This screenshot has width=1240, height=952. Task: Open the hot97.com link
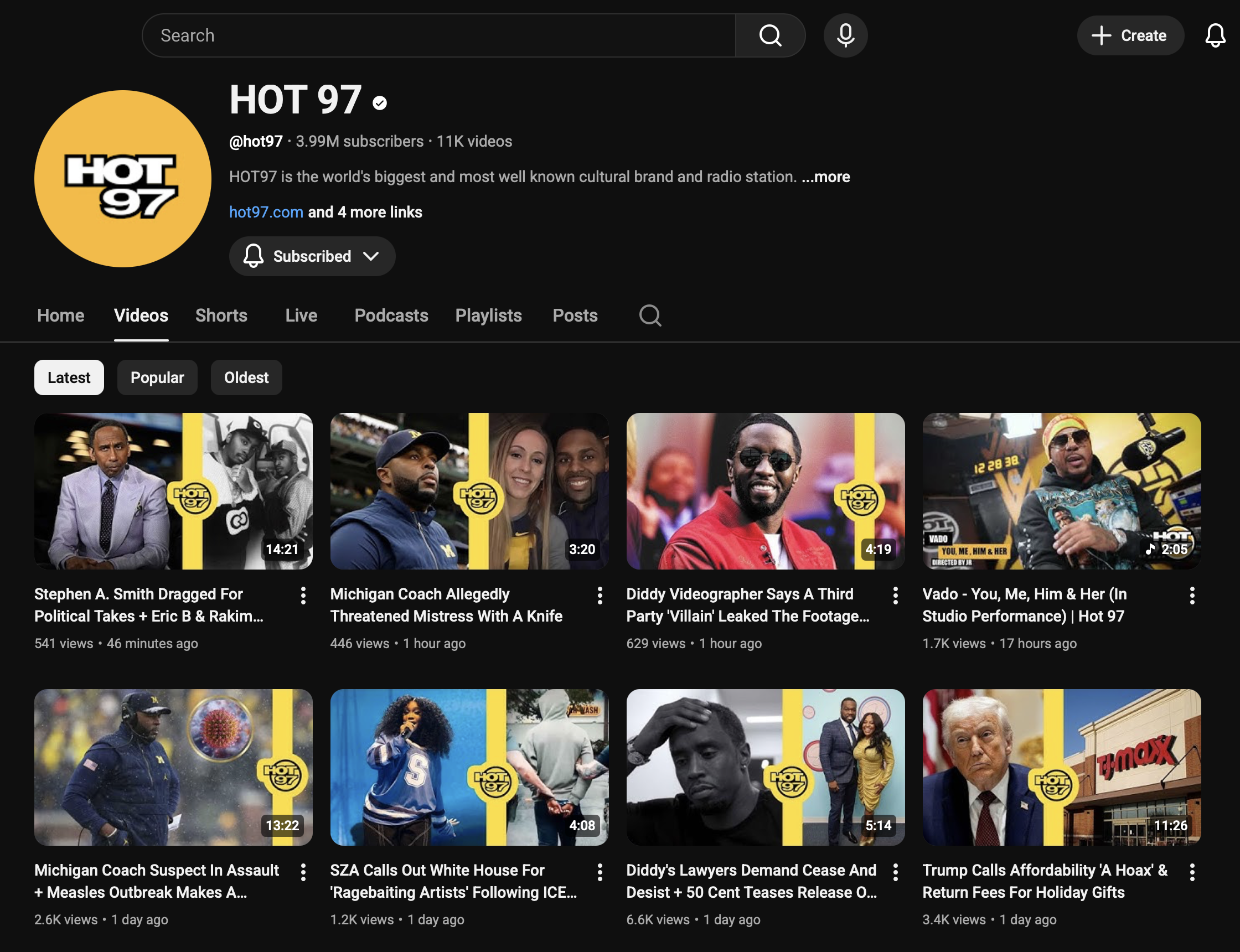(x=266, y=213)
